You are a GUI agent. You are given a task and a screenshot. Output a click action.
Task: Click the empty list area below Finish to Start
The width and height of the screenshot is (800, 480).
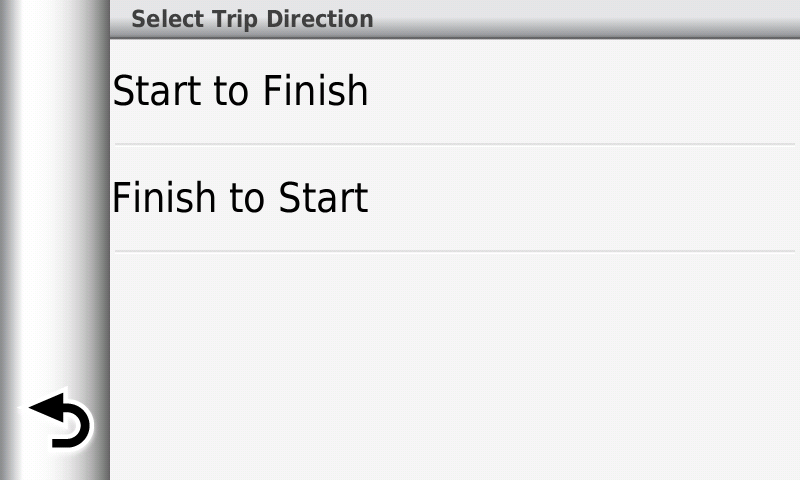[455, 366]
